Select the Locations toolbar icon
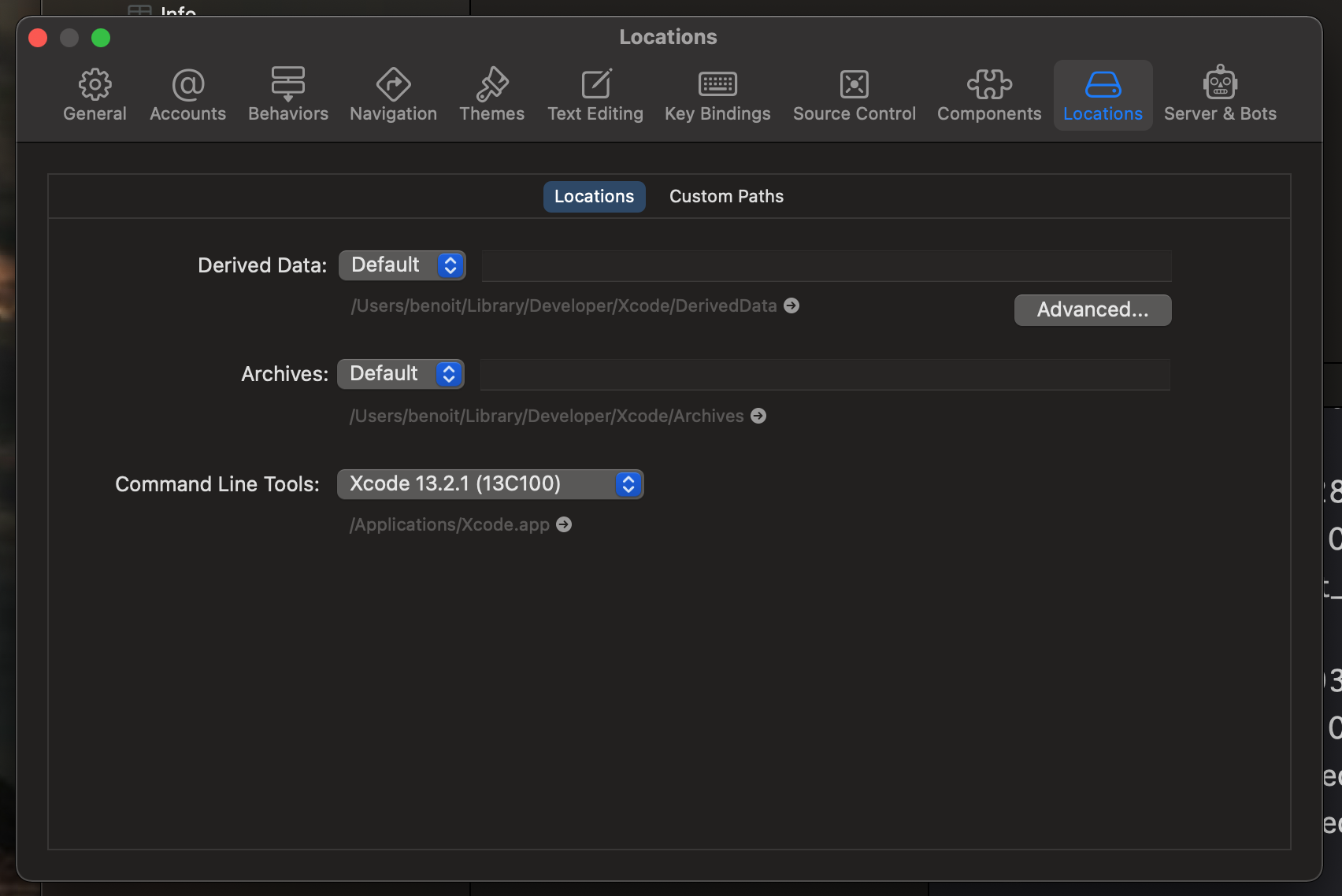 click(1103, 94)
